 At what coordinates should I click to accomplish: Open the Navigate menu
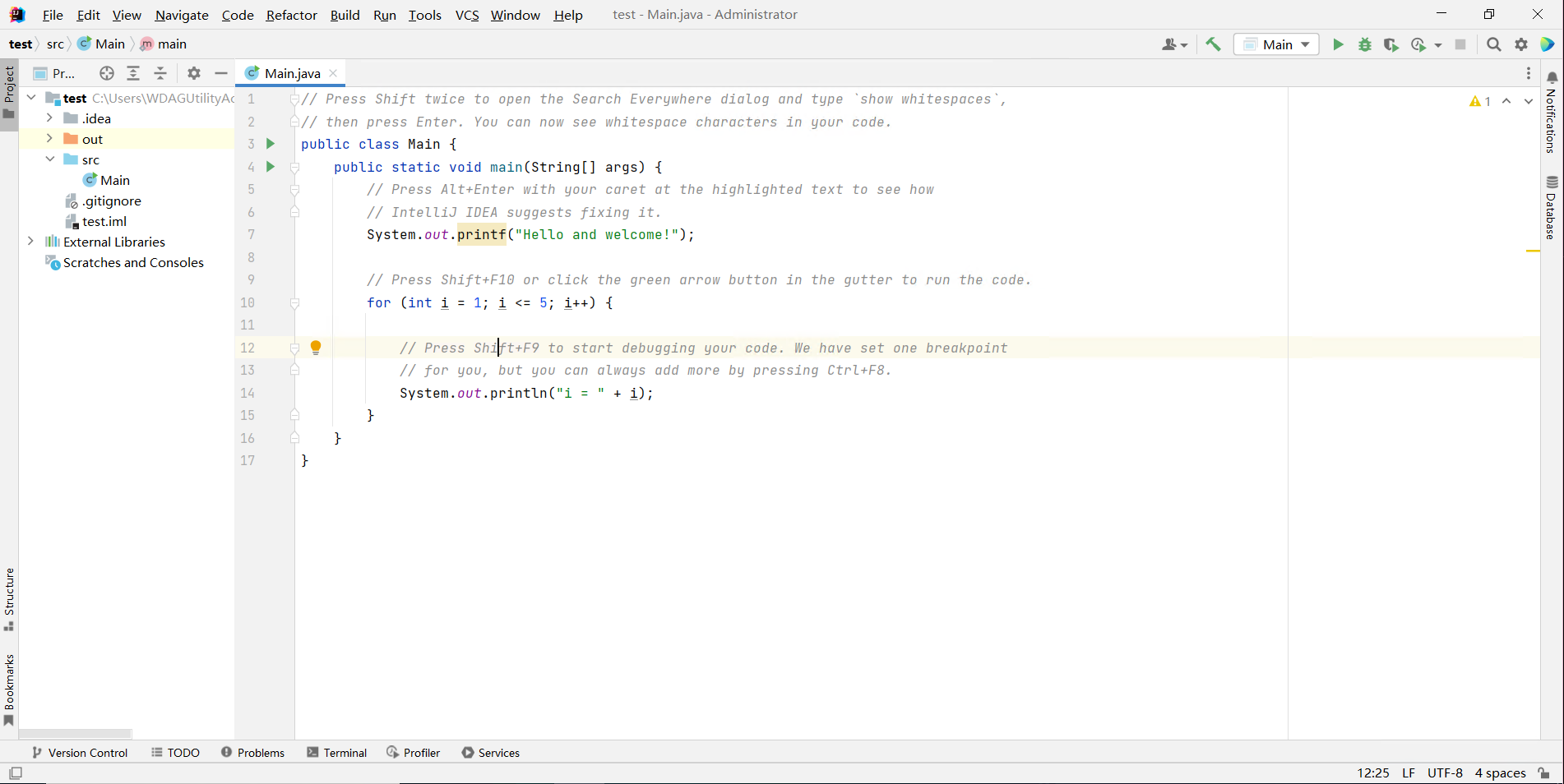point(182,15)
